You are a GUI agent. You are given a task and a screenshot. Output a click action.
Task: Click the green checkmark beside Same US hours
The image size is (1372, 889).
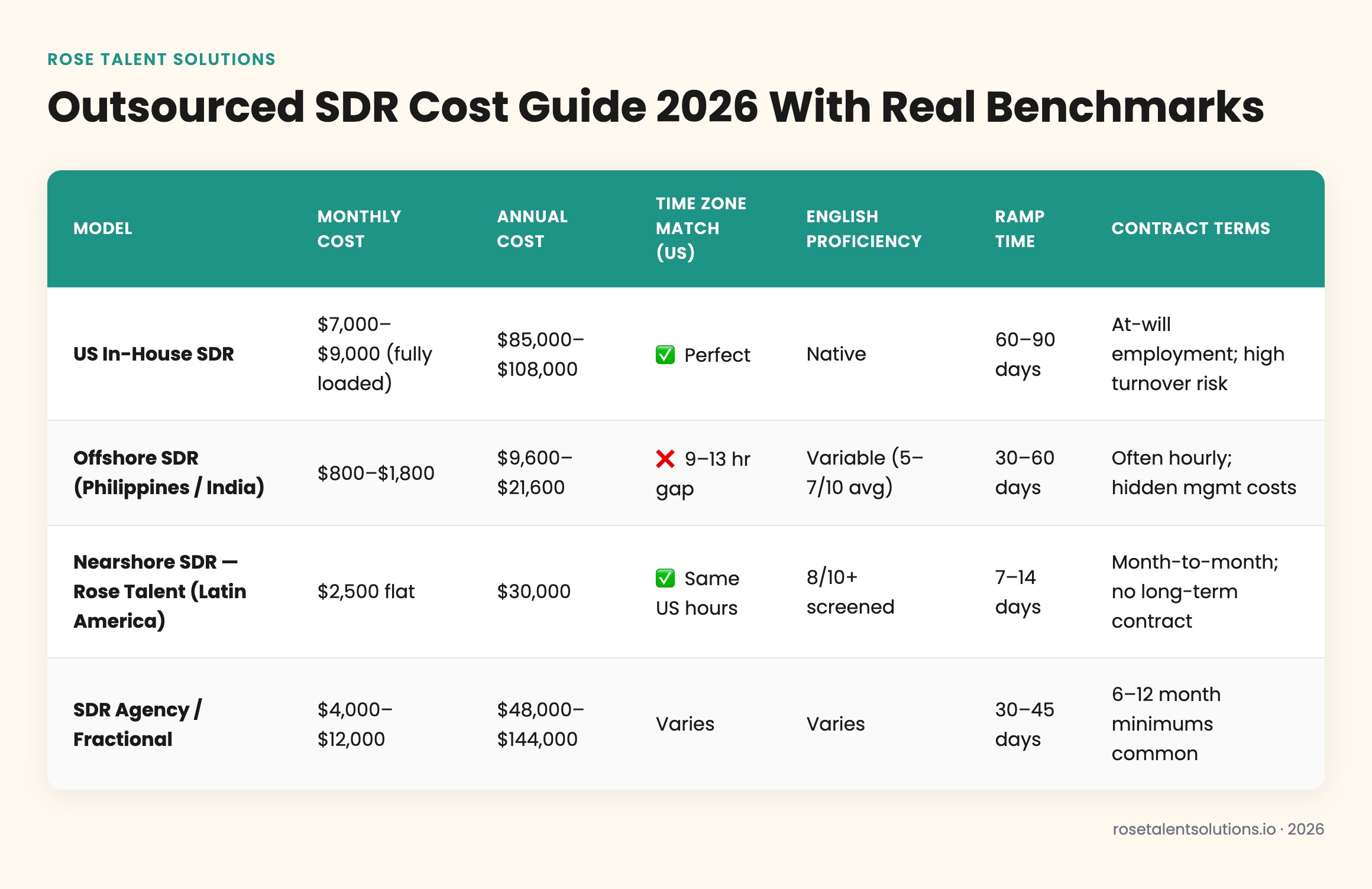[x=665, y=578]
